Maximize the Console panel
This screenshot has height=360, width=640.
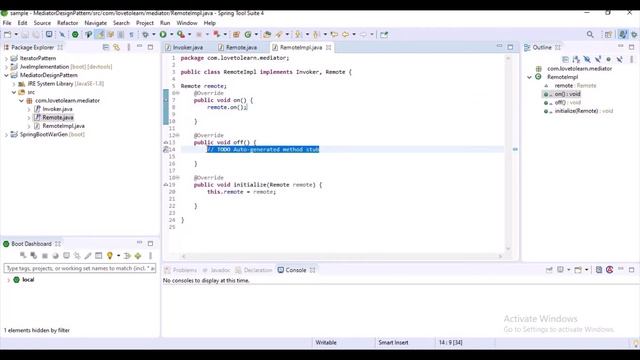tap(631, 269)
